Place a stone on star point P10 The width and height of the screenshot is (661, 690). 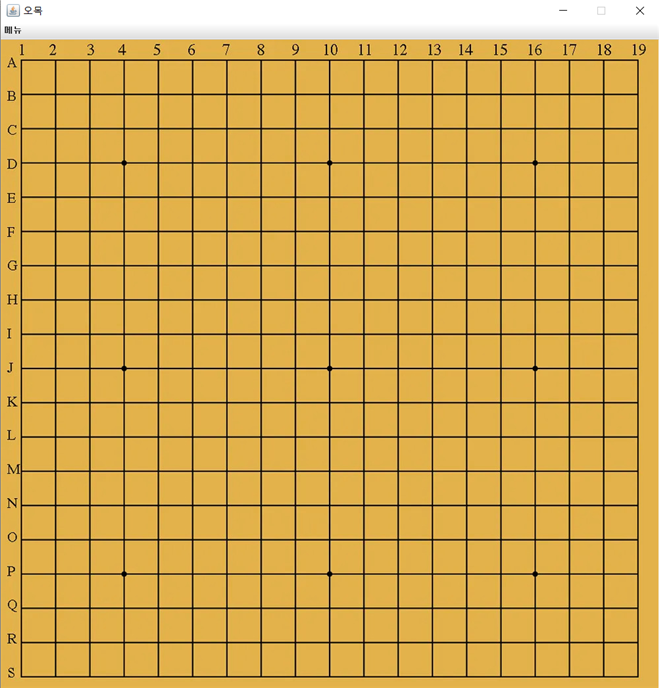click(330, 574)
